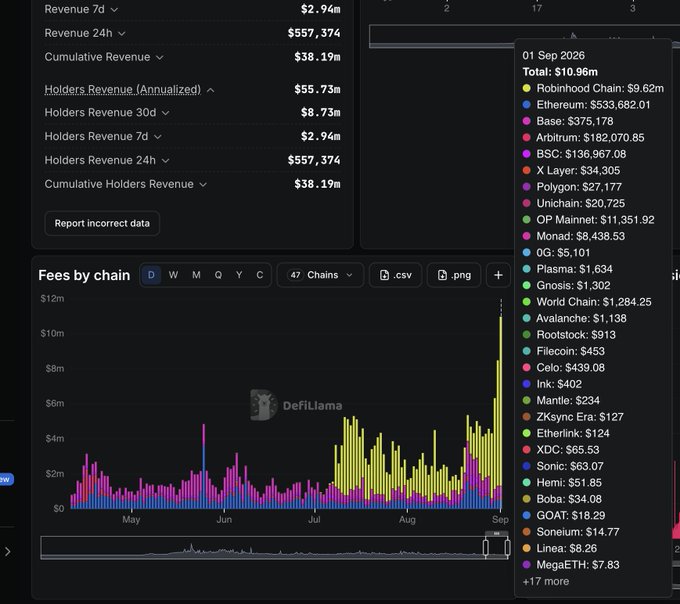
Task: Open the 47 Chains dropdown
Action: click(x=320, y=275)
